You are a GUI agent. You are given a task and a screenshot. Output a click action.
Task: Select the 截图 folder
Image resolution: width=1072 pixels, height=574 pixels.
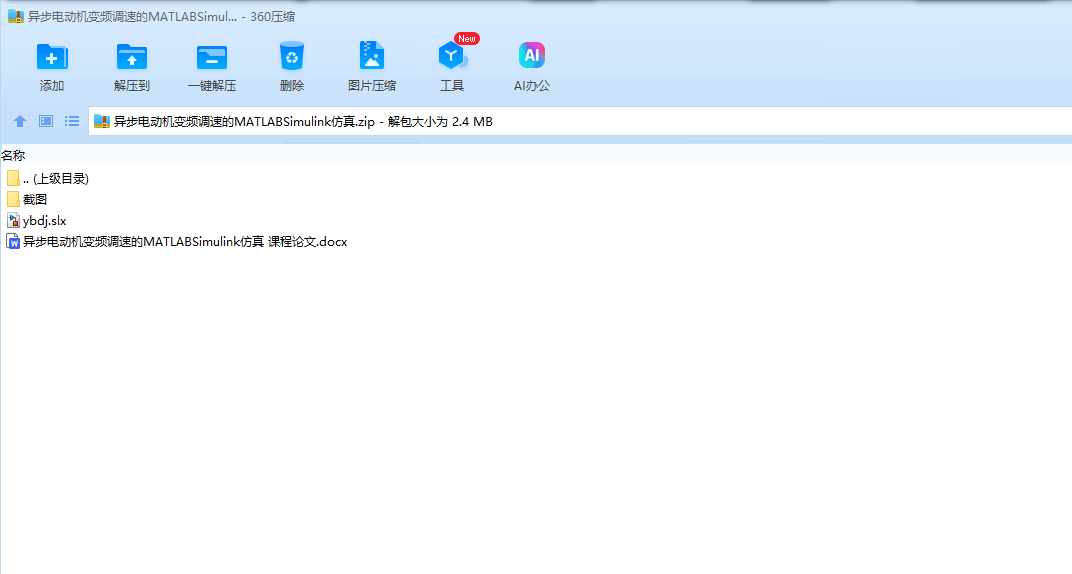point(27,200)
